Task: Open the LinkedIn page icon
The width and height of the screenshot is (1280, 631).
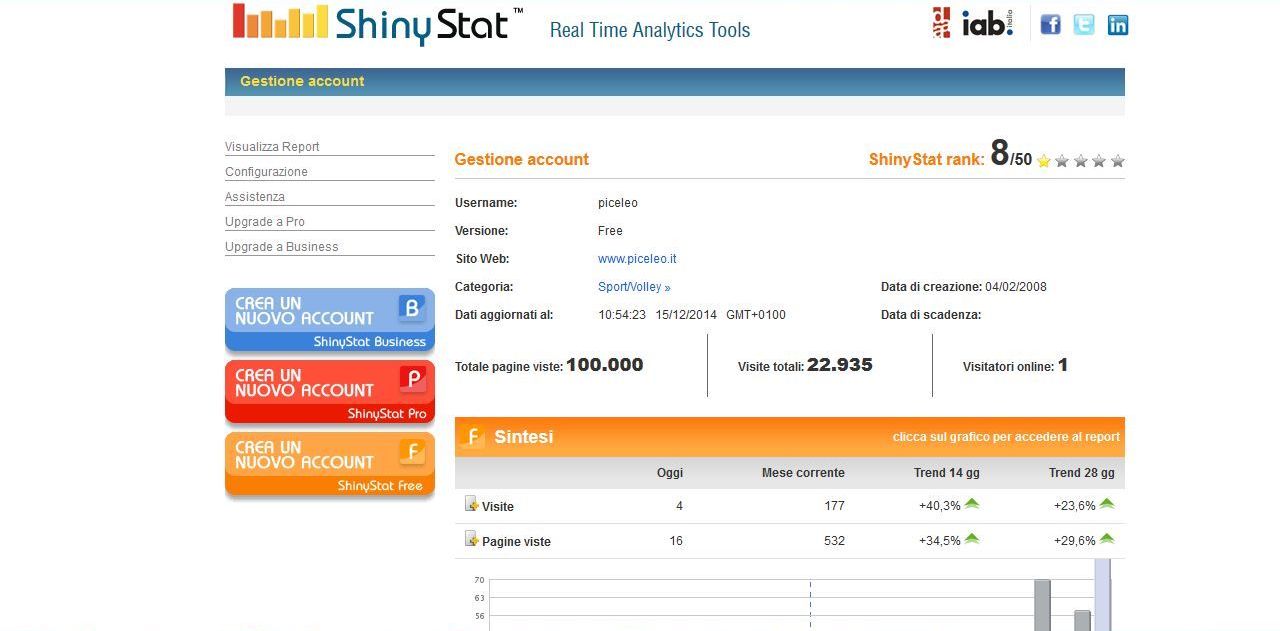Action: pyautogui.click(x=1118, y=25)
